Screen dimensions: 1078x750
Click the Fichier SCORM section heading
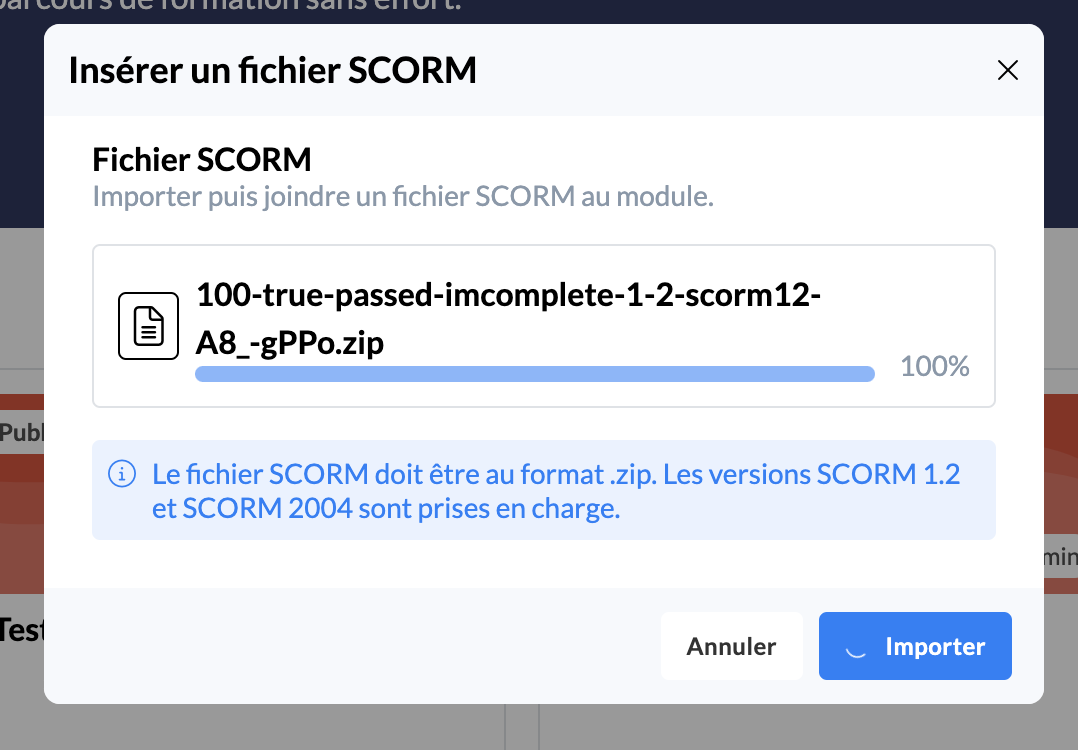coord(202,159)
